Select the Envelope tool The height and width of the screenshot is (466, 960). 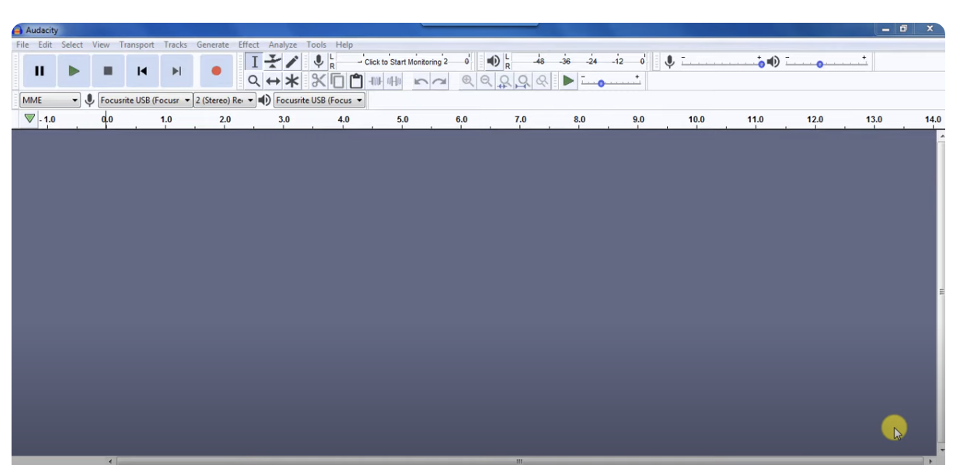tap(273, 62)
